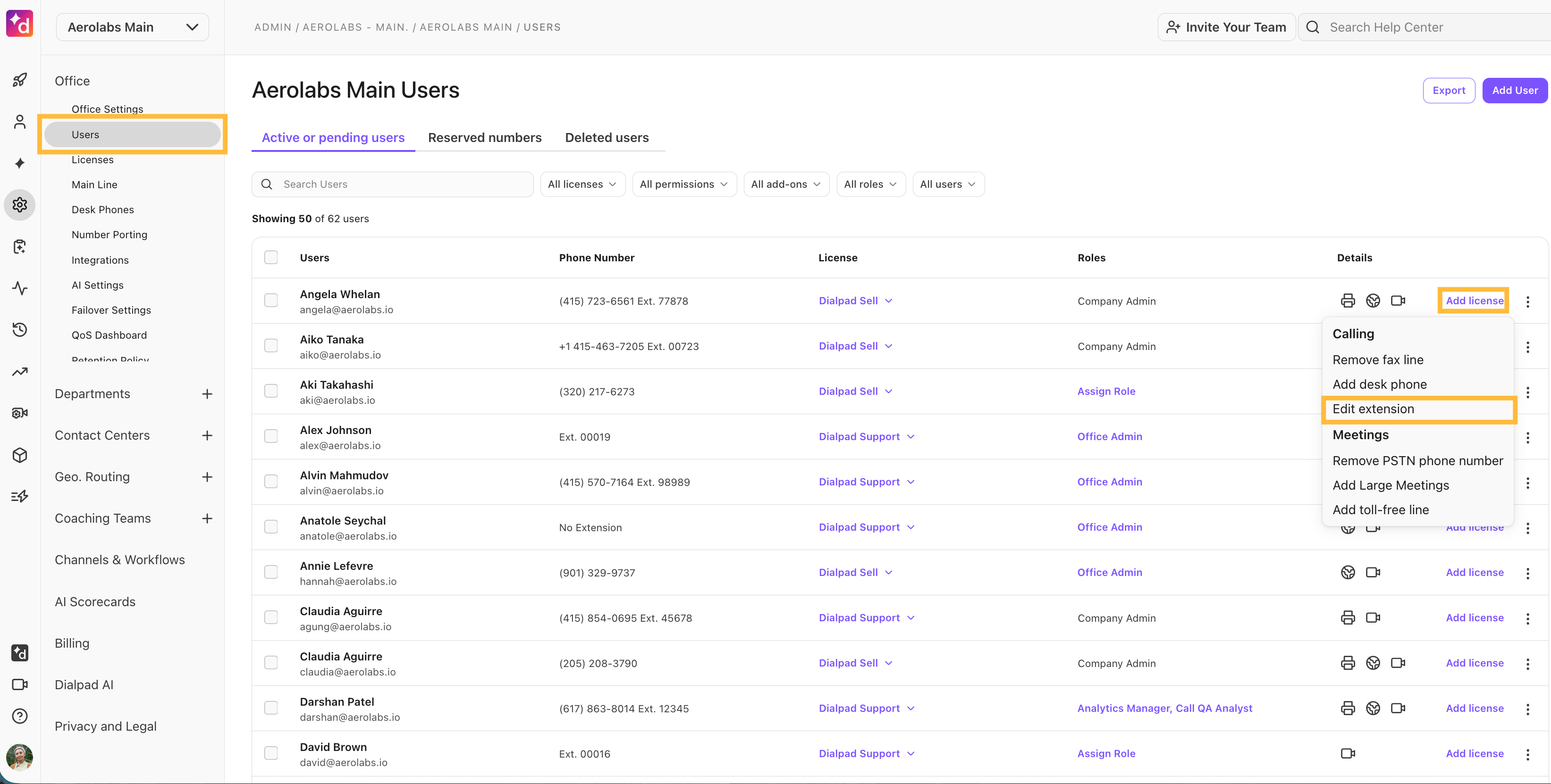Click the video icon in Angela Whelan row
Image resolution: width=1551 pixels, height=784 pixels.
pos(1398,301)
